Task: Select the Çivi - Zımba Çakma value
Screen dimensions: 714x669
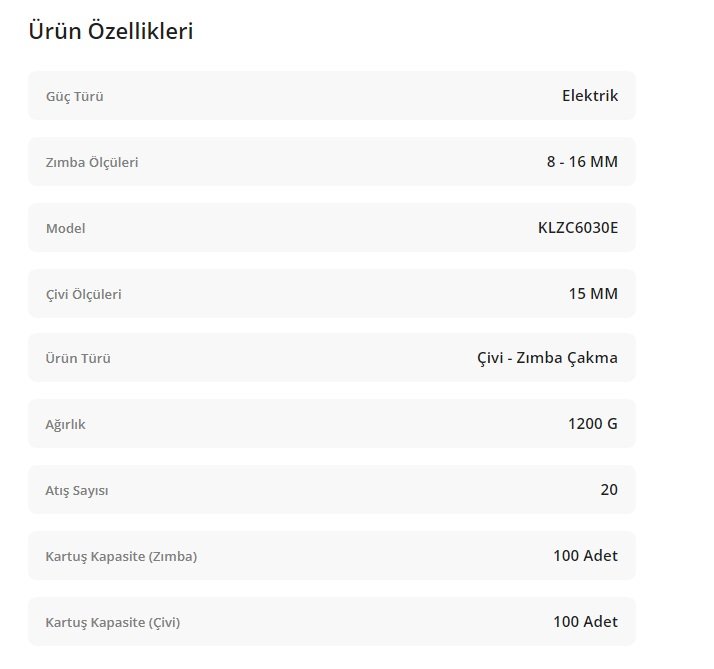Action: pyautogui.click(x=547, y=358)
